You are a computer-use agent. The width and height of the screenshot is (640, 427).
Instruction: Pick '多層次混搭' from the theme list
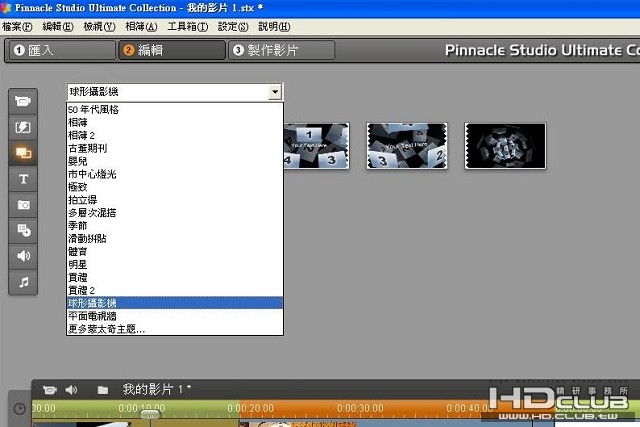[x=175, y=213]
